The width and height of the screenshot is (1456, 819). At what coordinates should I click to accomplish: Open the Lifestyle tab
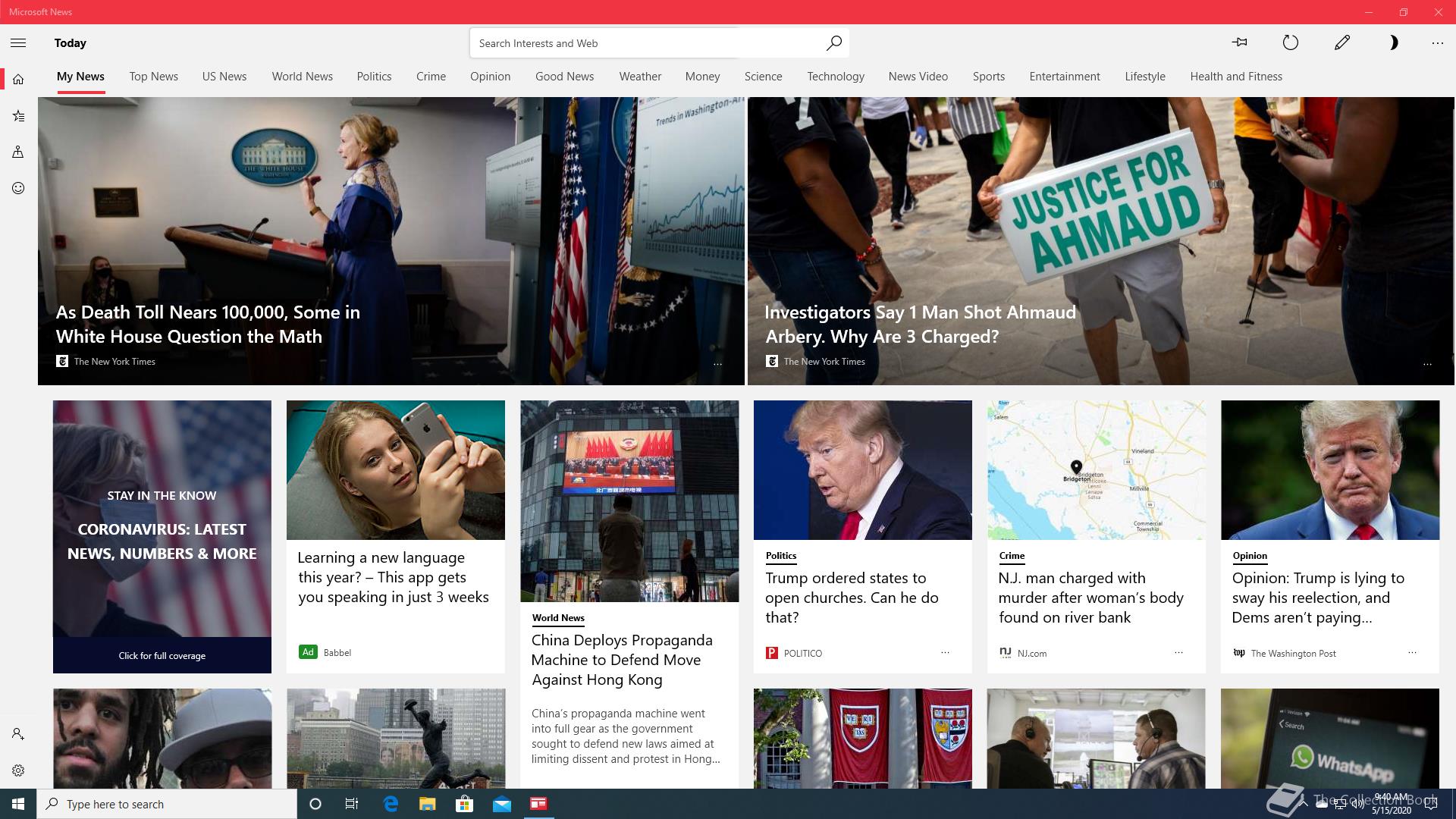[x=1145, y=77]
